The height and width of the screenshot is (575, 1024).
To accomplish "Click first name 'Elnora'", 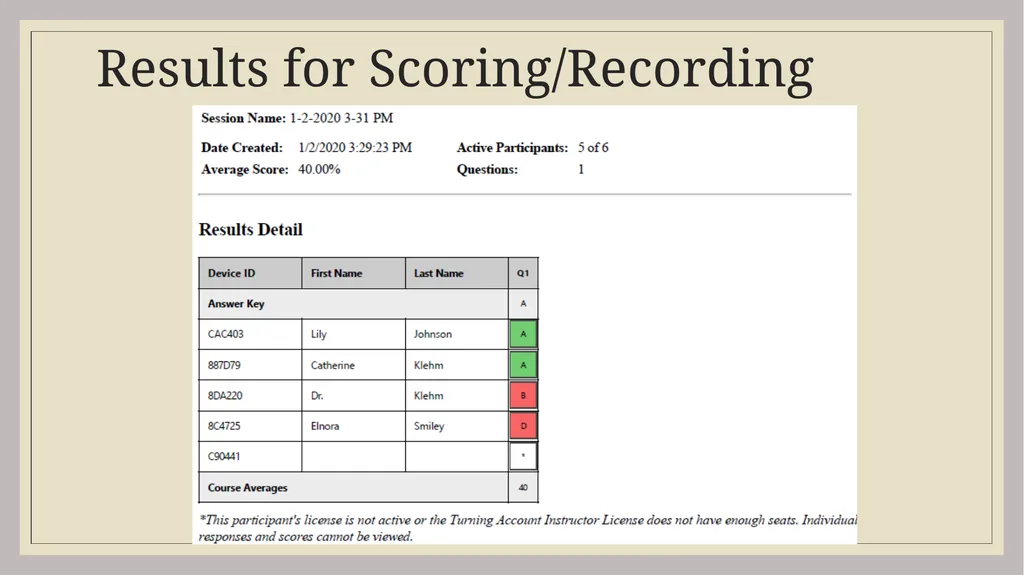I will click(325, 426).
